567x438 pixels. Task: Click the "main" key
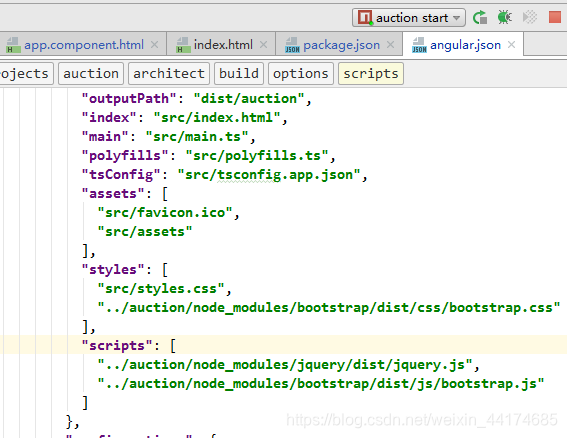click(105, 137)
